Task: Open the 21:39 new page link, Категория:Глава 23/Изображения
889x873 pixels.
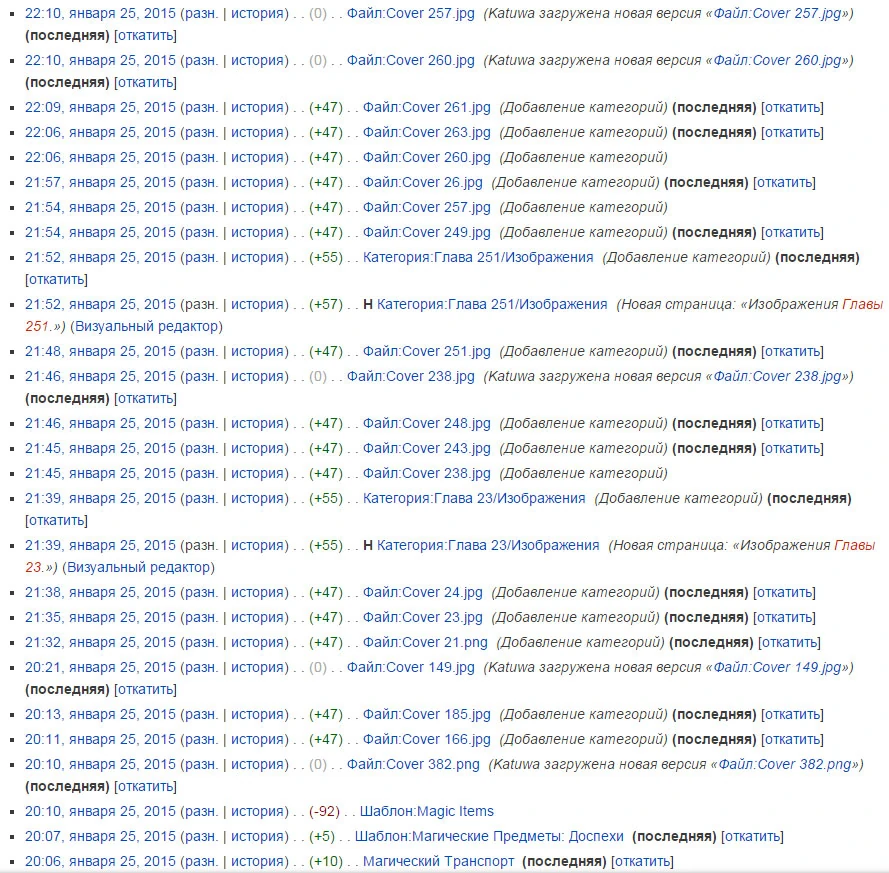Action: coord(488,545)
